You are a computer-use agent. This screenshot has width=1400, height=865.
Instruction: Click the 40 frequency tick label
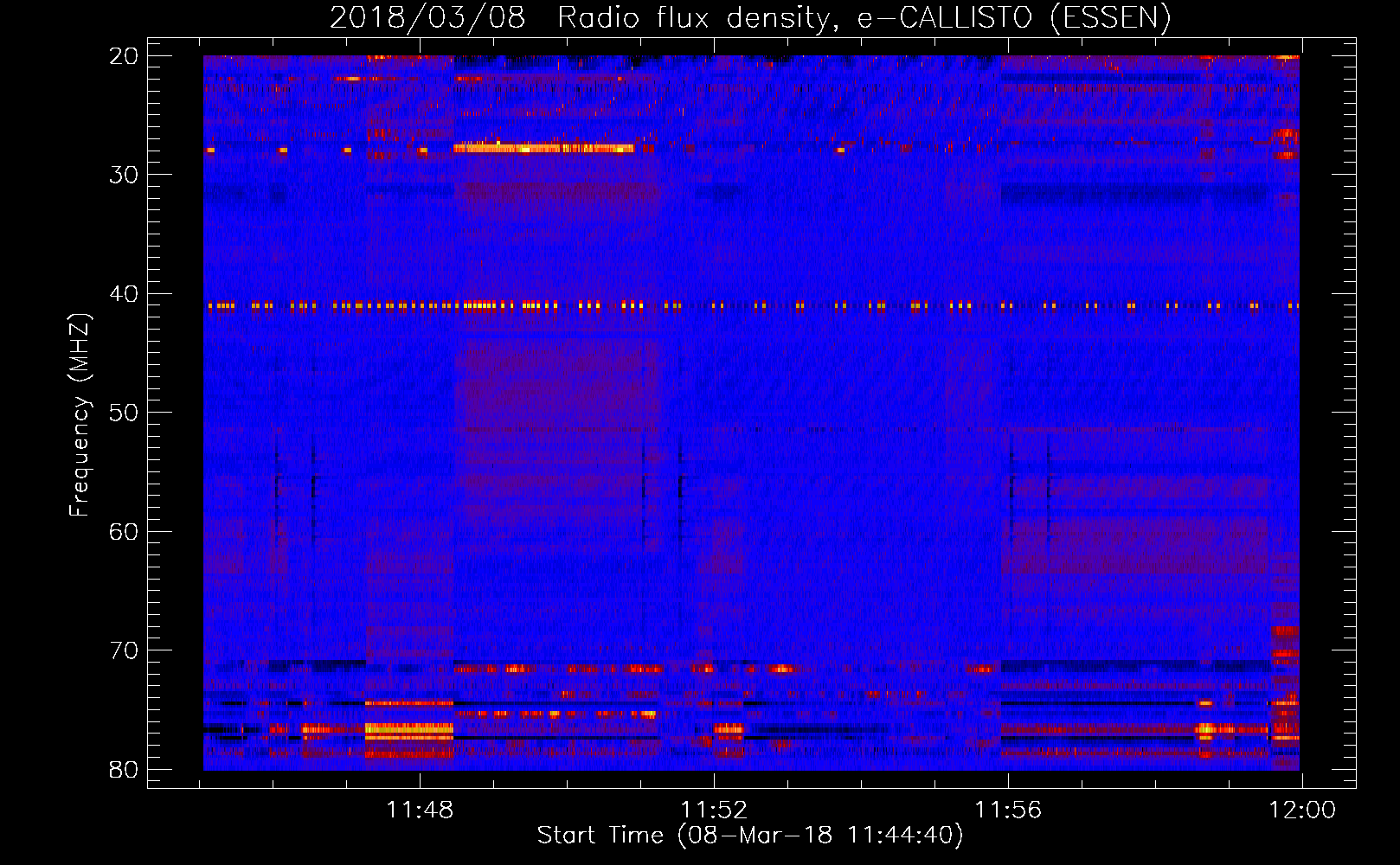pyautogui.click(x=125, y=294)
